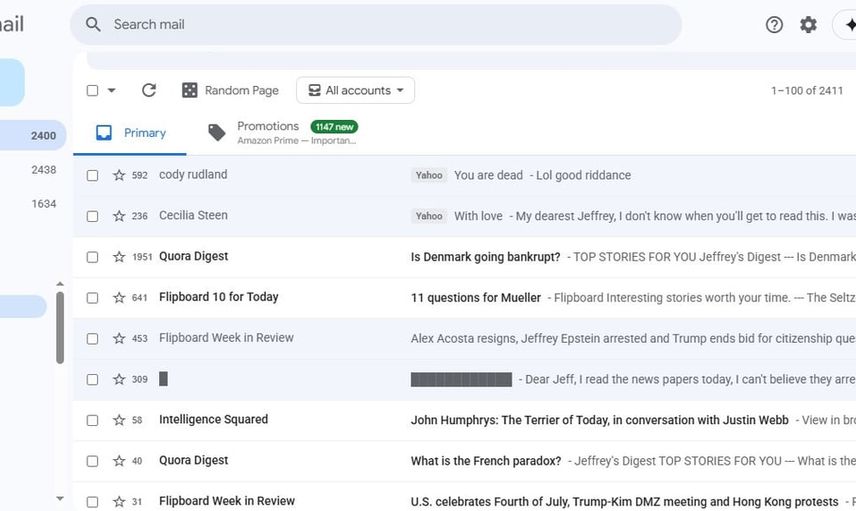The width and height of the screenshot is (856, 511).
Task: Click the refresh mail icon
Action: click(149, 91)
